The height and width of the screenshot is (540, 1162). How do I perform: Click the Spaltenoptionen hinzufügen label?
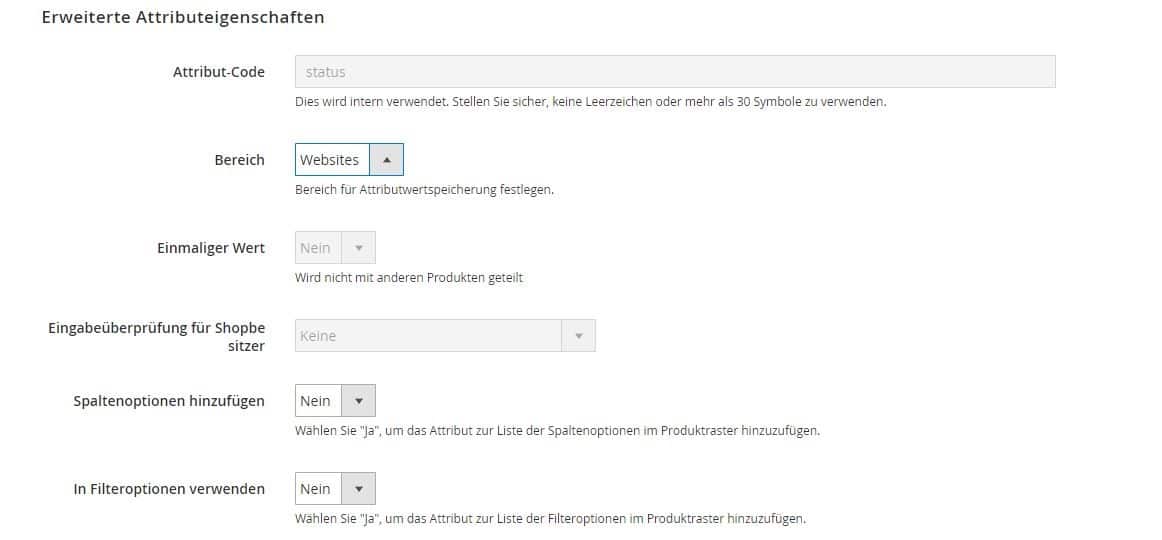click(x=169, y=401)
